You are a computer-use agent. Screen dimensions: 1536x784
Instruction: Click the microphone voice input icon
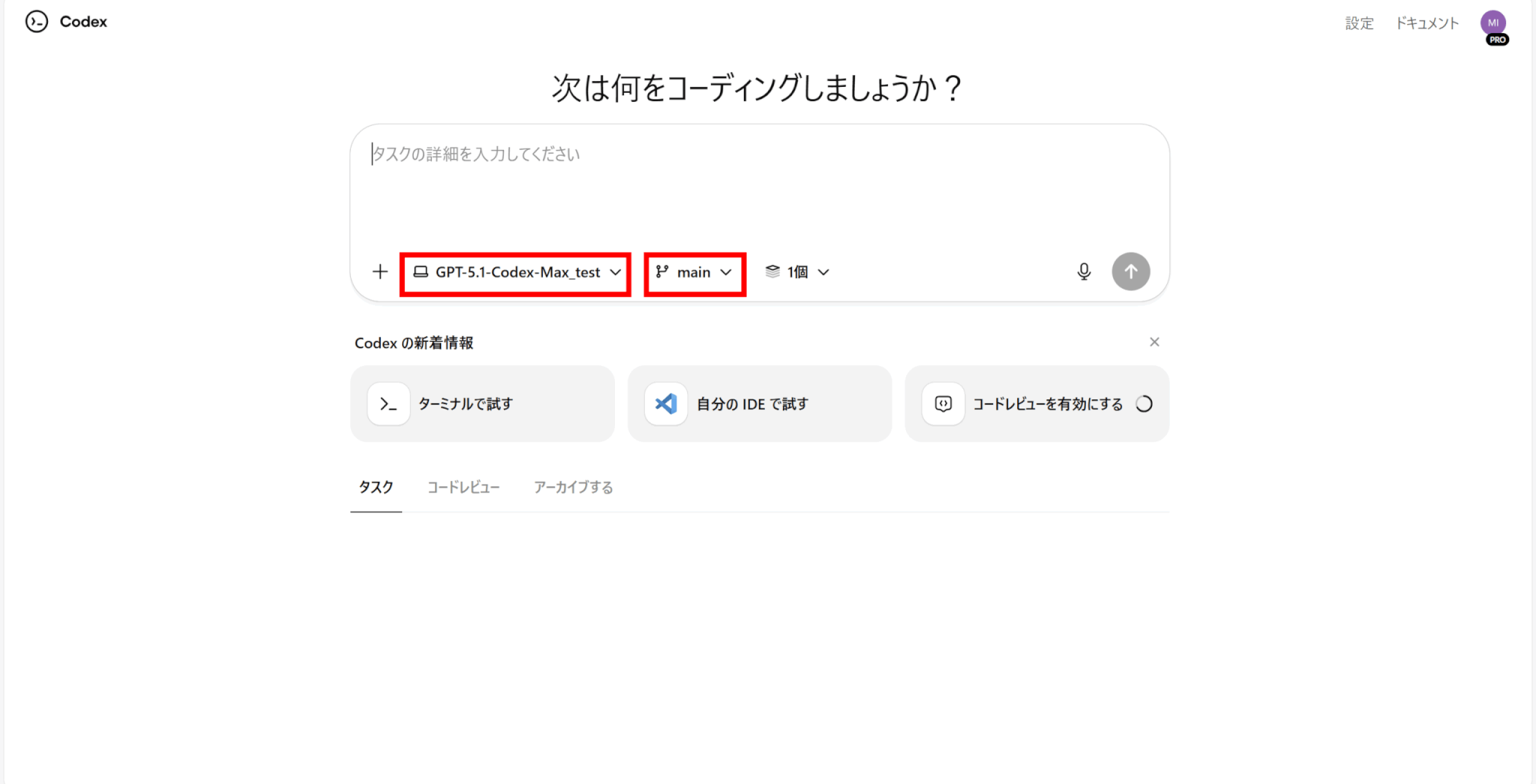tap(1084, 271)
